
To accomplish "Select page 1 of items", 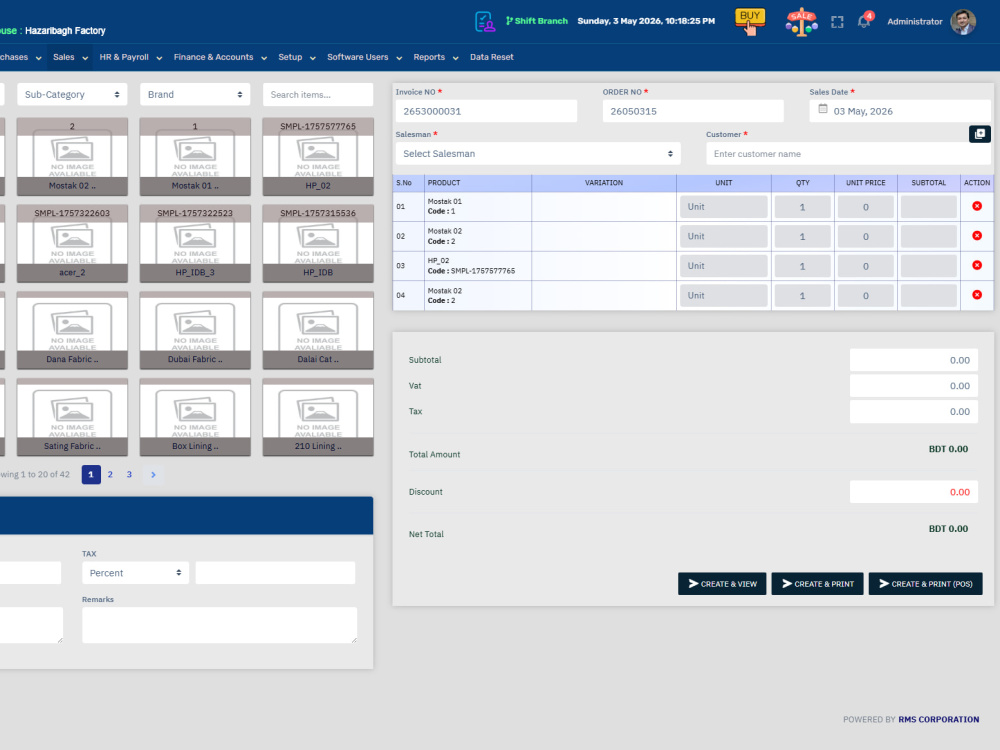I will tap(91, 474).
